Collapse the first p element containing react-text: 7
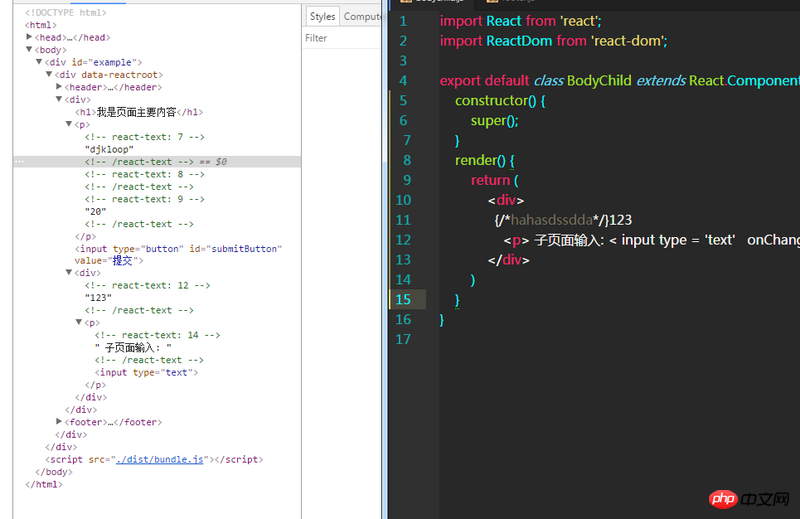The image size is (800, 519). [69, 124]
